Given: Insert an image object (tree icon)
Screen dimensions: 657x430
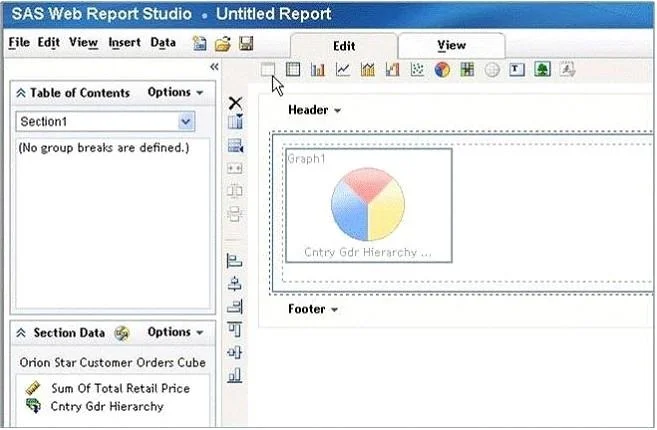Looking at the screenshot, I should pyautogui.click(x=542, y=69).
